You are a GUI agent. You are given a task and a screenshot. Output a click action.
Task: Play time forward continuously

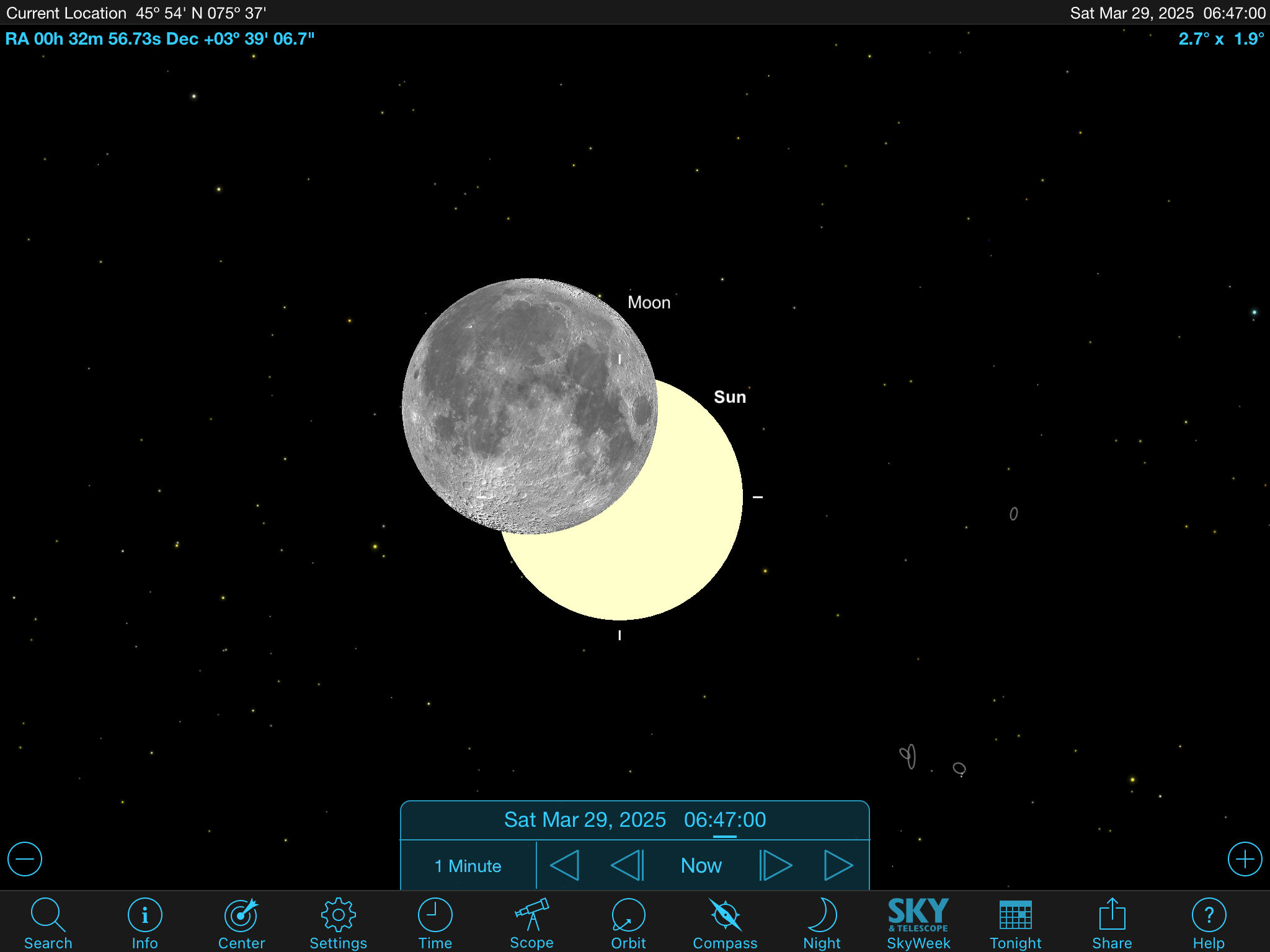pyautogui.click(x=838, y=866)
